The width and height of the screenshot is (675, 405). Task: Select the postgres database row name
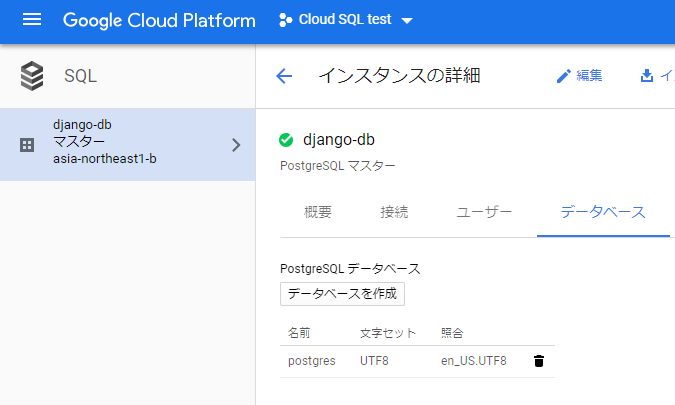(312, 361)
